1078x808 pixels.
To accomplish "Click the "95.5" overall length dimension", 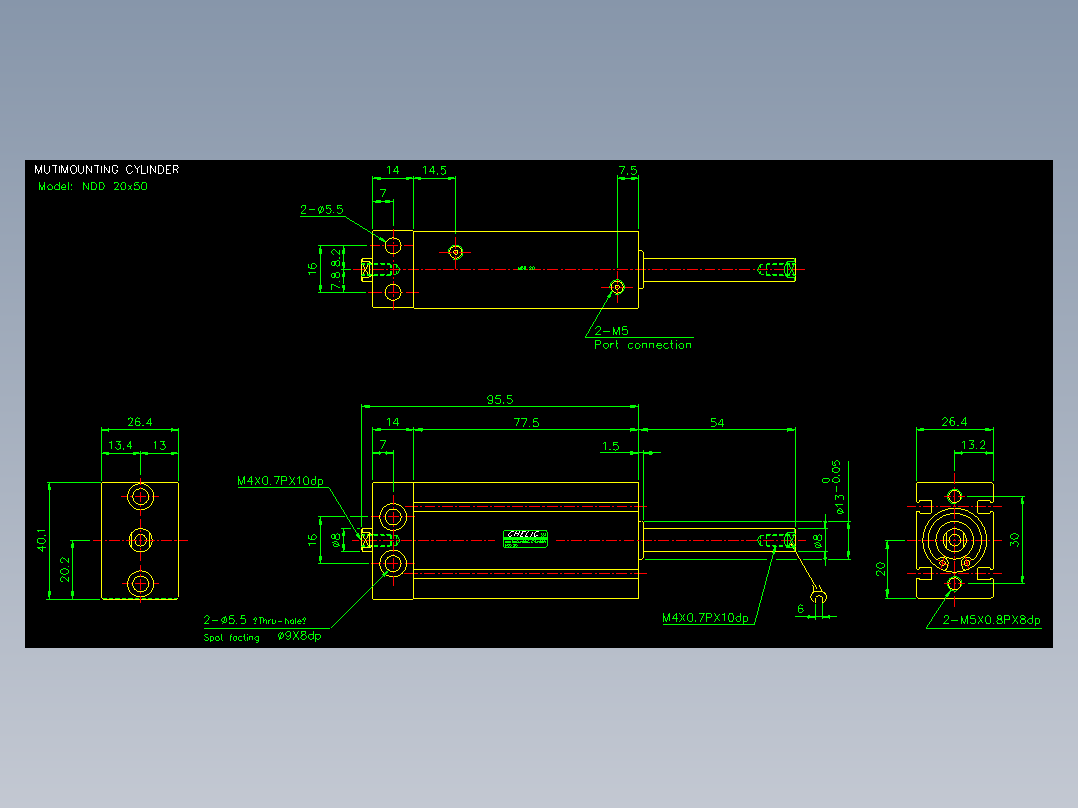I will pos(500,400).
